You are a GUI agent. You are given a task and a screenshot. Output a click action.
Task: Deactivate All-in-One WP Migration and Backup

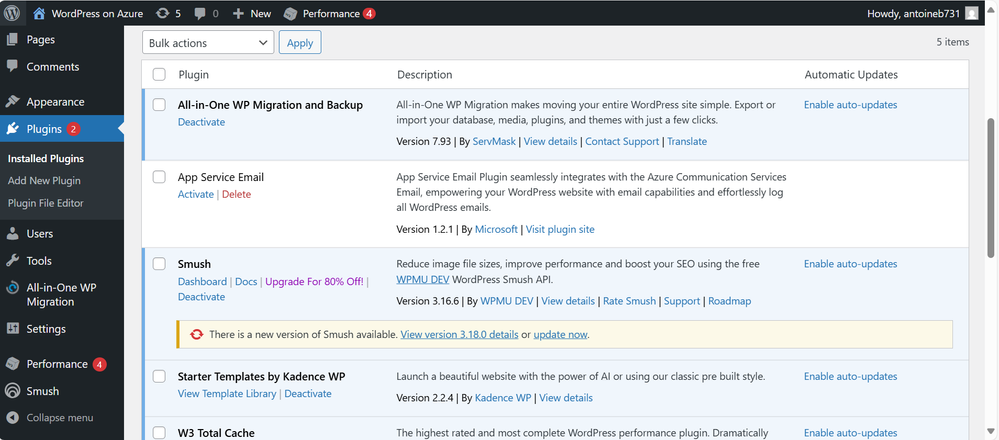201,122
